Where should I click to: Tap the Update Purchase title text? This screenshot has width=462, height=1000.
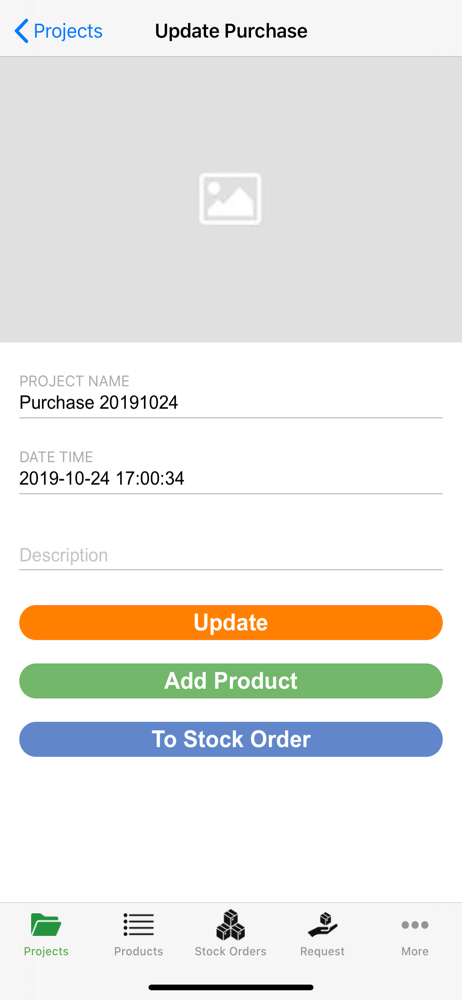(x=231, y=31)
